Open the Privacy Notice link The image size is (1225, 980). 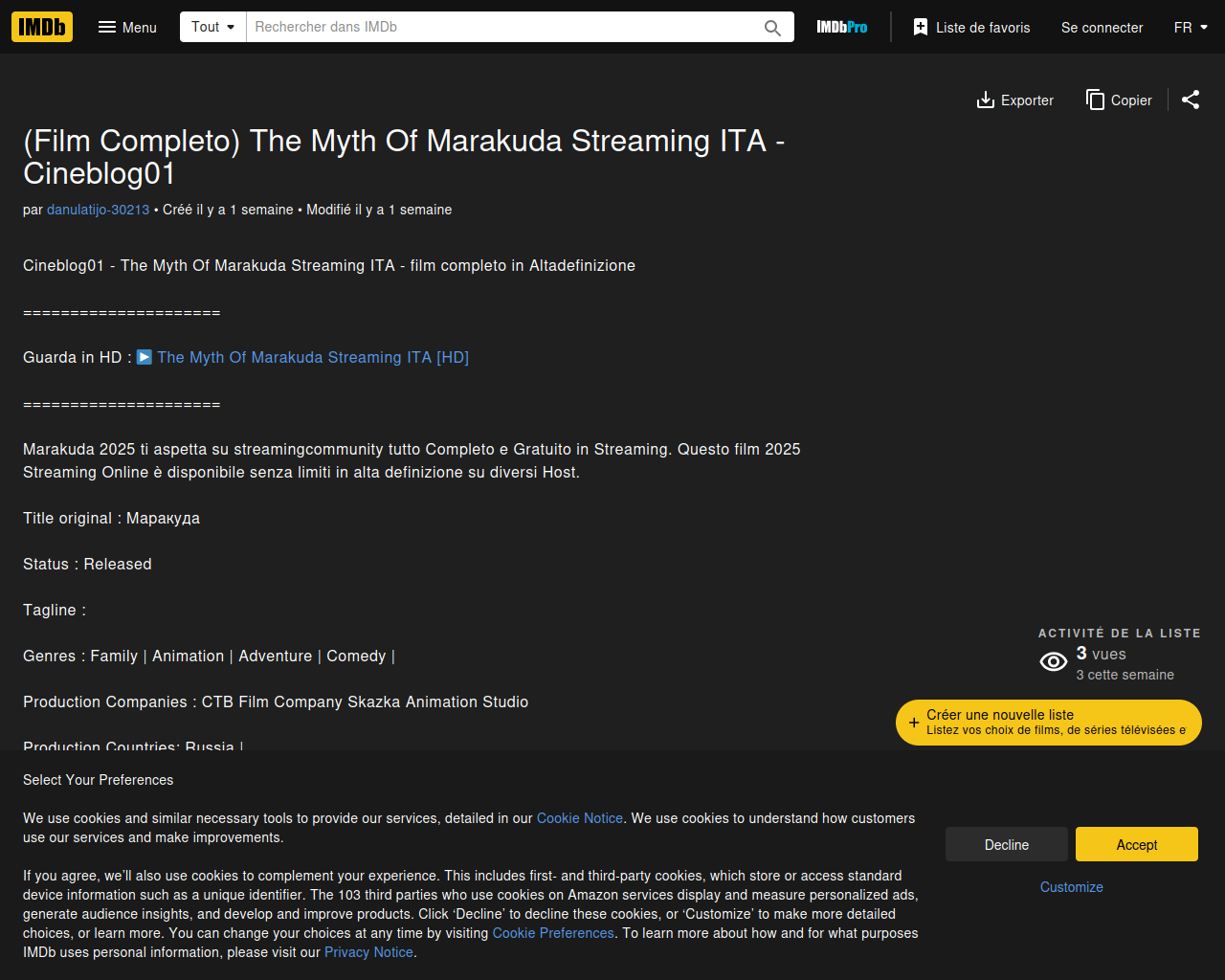368,952
